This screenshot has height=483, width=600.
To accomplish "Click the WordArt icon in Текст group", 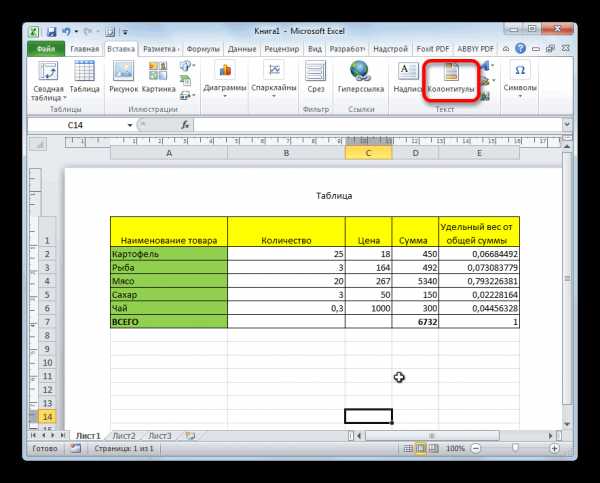I will tap(485, 66).
